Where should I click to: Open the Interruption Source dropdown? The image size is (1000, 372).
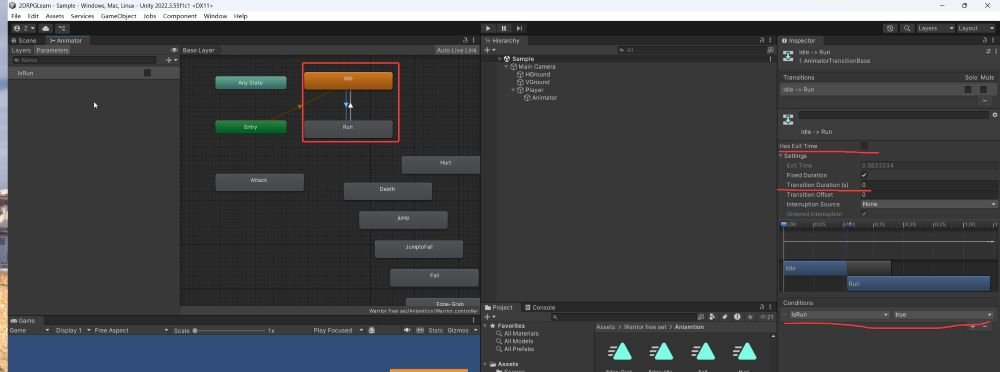[x=929, y=204]
